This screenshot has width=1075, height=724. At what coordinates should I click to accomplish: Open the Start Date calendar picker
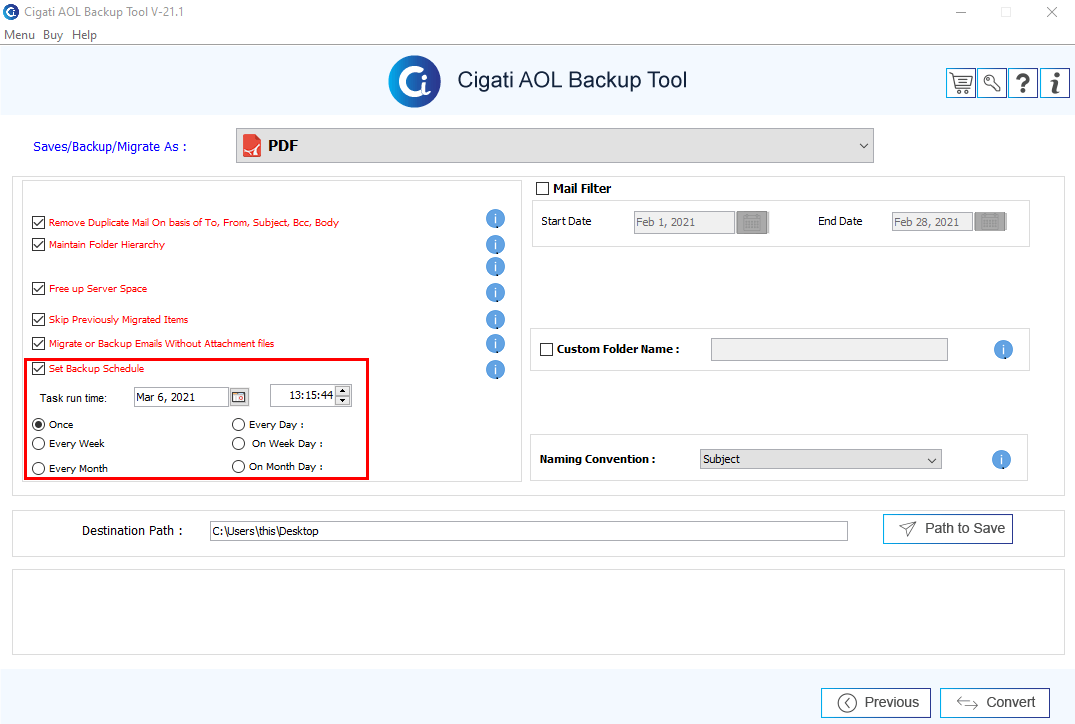pyautogui.click(x=751, y=222)
